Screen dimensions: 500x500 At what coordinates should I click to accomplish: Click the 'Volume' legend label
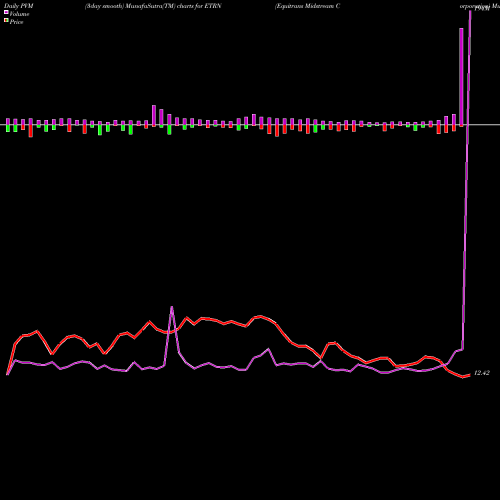pos(19,14)
